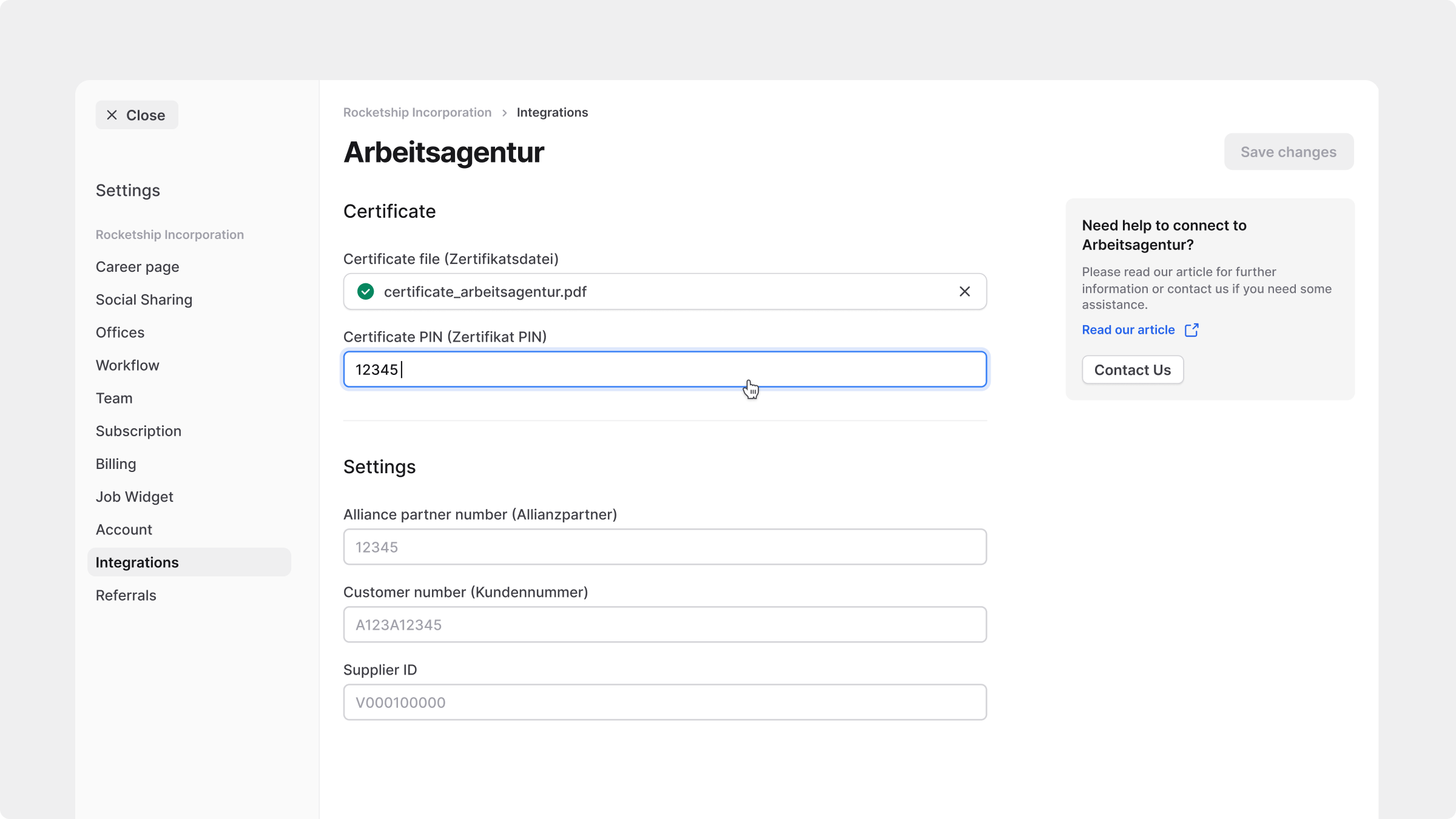Open Billing from the sidebar
Image resolution: width=1456 pixels, height=819 pixels.
click(116, 464)
